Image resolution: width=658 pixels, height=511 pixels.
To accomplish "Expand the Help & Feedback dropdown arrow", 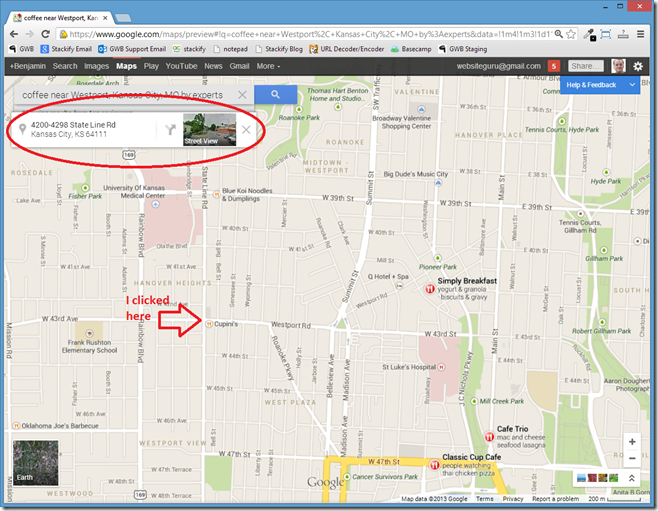I will tap(632, 85).
